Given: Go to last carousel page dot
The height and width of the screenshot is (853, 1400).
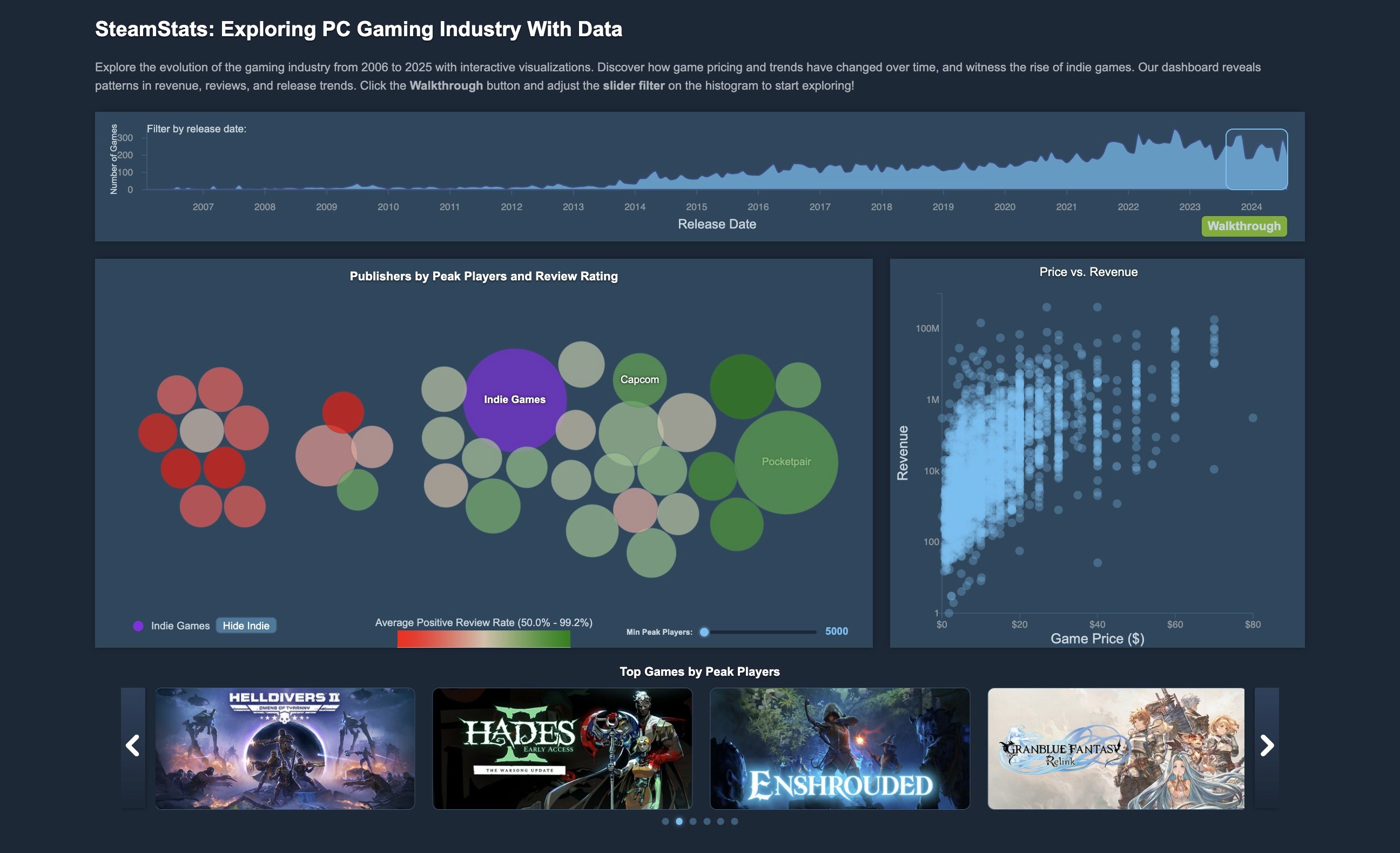Looking at the screenshot, I should coord(735,821).
